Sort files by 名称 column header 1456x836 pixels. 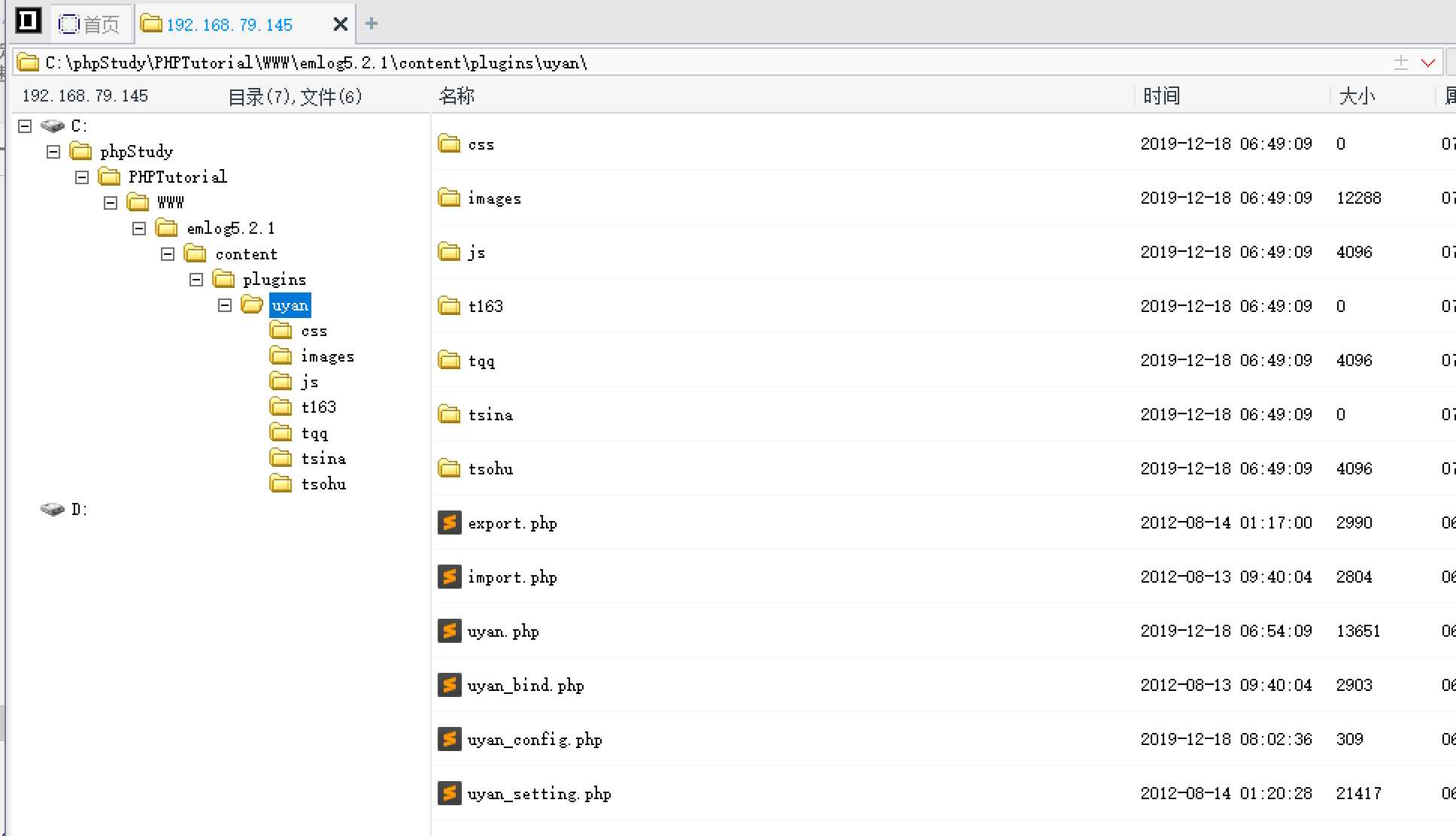(x=457, y=96)
